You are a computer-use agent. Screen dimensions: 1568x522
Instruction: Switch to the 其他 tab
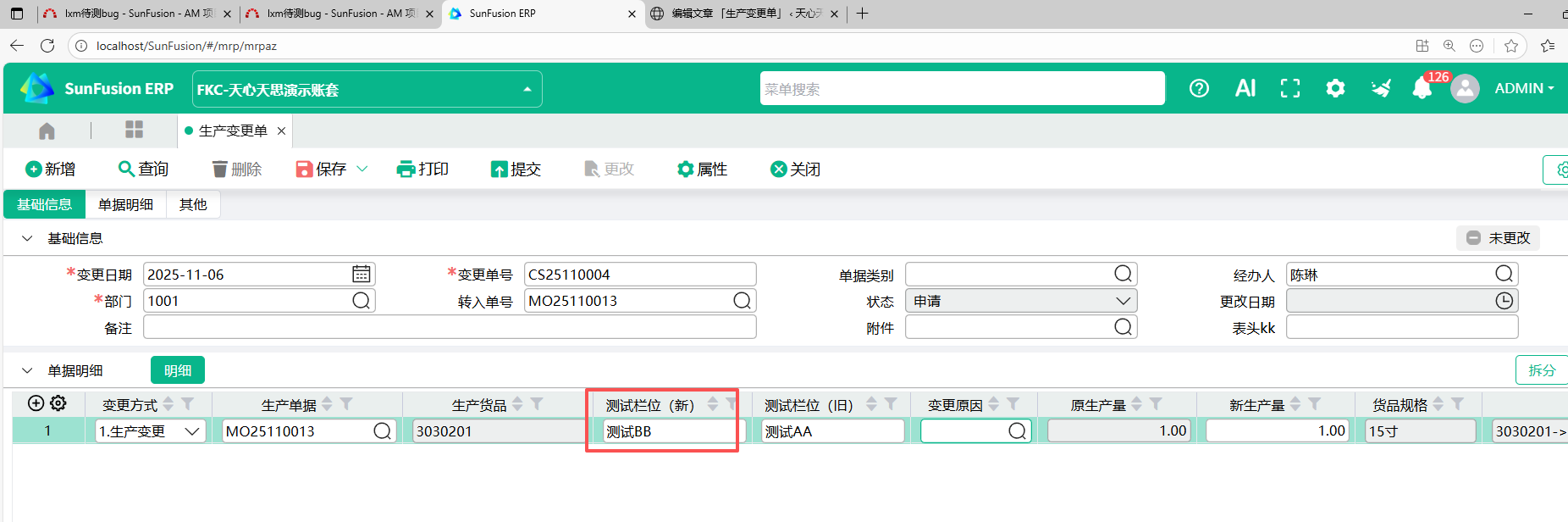(x=193, y=204)
